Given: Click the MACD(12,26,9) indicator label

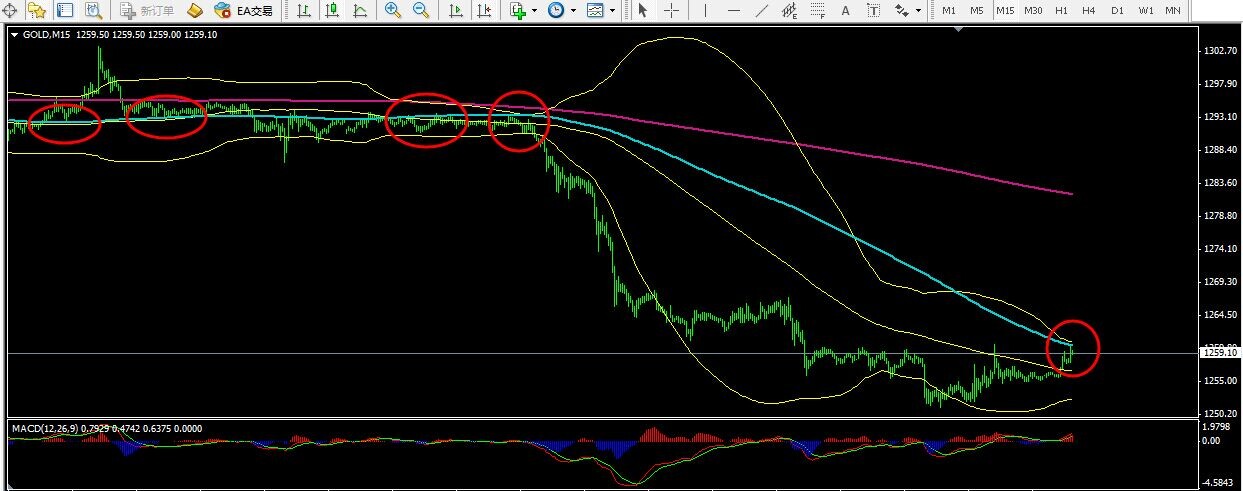Looking at the screenshot, I should (x=46, y=429).
